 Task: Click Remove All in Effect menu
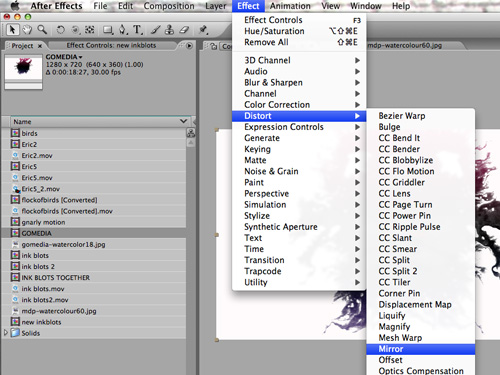point(299,42)
